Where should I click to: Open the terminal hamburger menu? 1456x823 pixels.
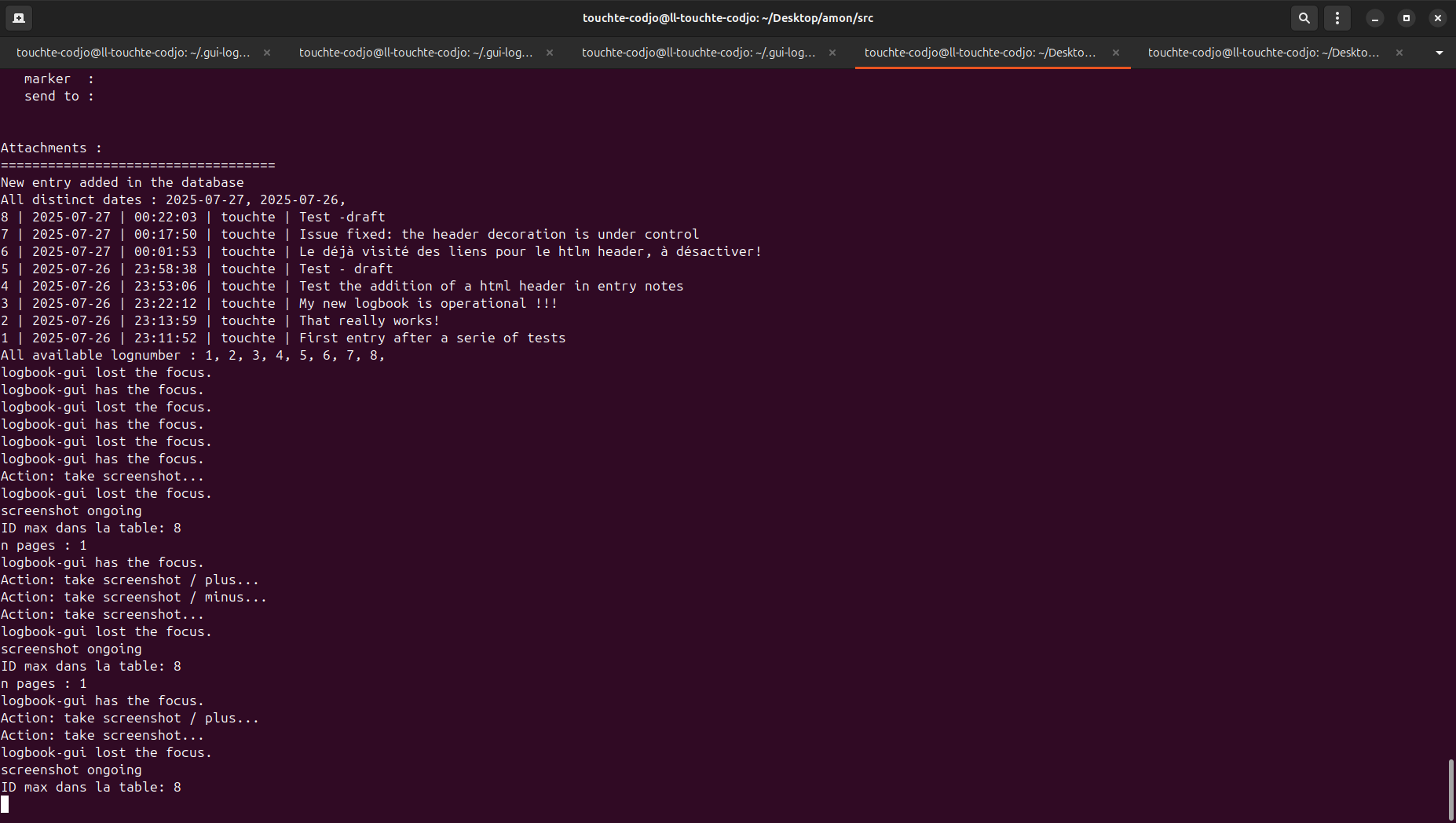[1337, 17]
